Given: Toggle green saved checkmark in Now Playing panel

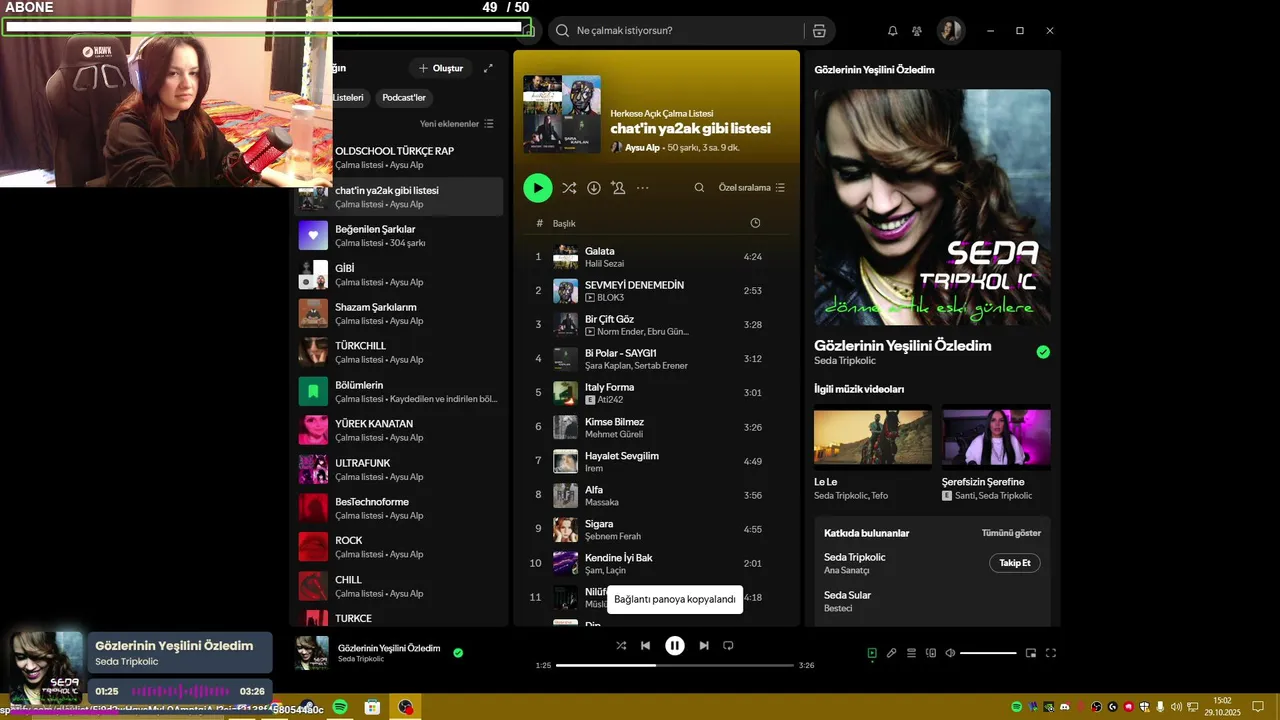Looking at the screenshot, I should click(x=1043, y=352).
